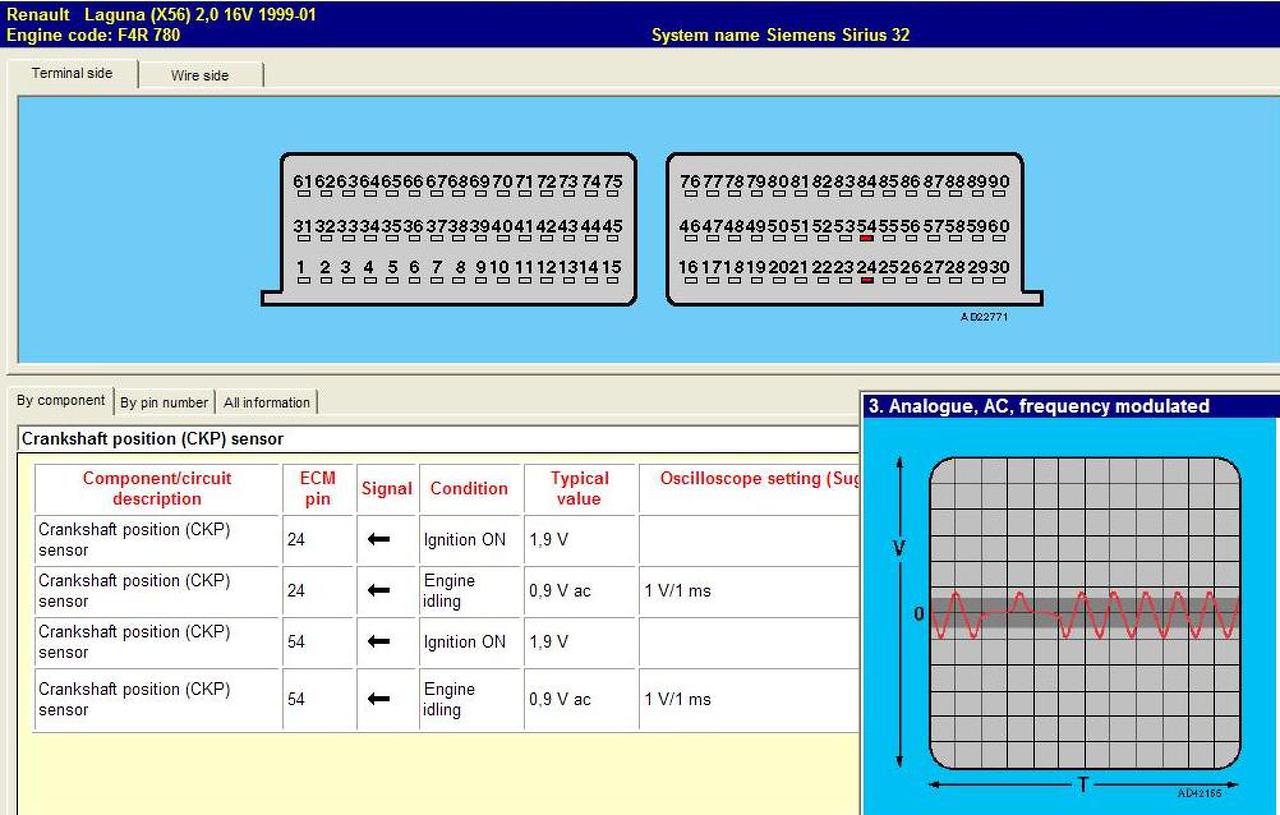This screenshot has height=815, width=1280.
Task: Click ECM pin '54' in the Engine idling row
Action: (296, 699)
